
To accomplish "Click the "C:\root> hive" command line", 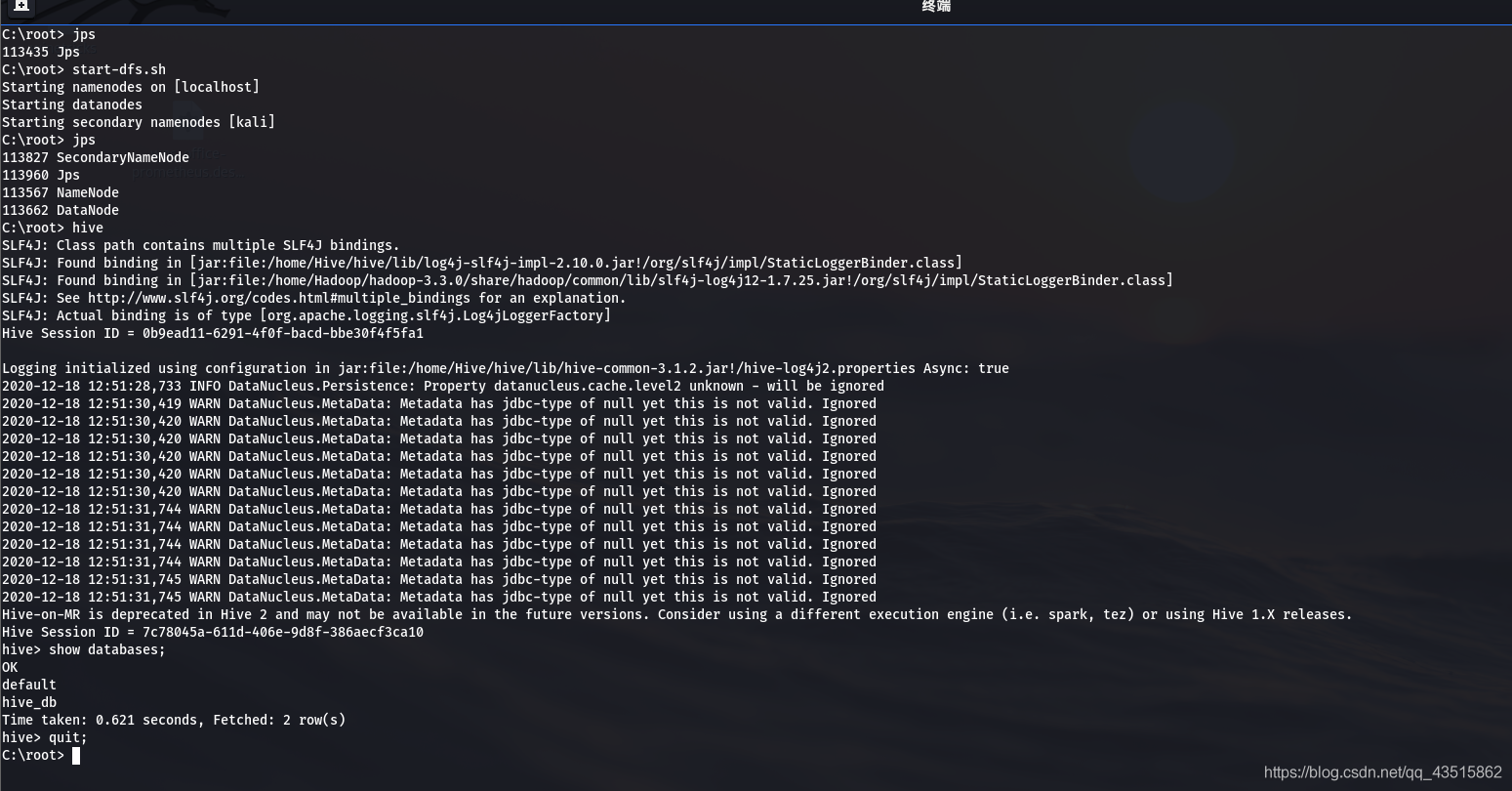I will 53,228.
